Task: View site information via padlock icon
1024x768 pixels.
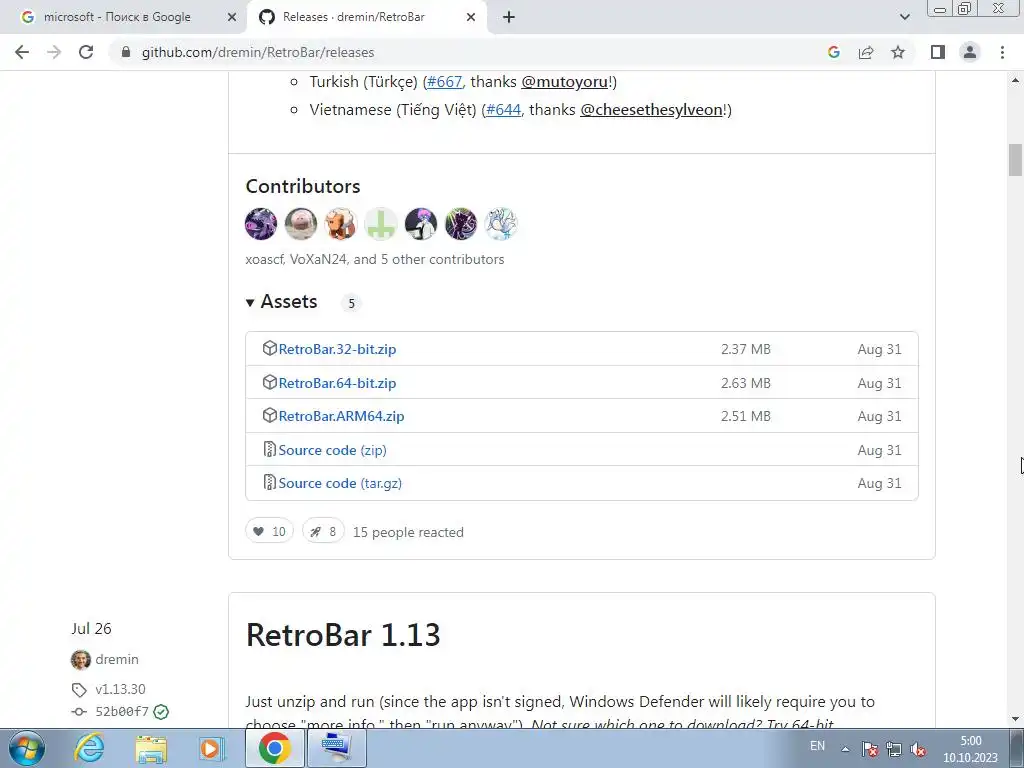Action: click(x=126, y=52)
